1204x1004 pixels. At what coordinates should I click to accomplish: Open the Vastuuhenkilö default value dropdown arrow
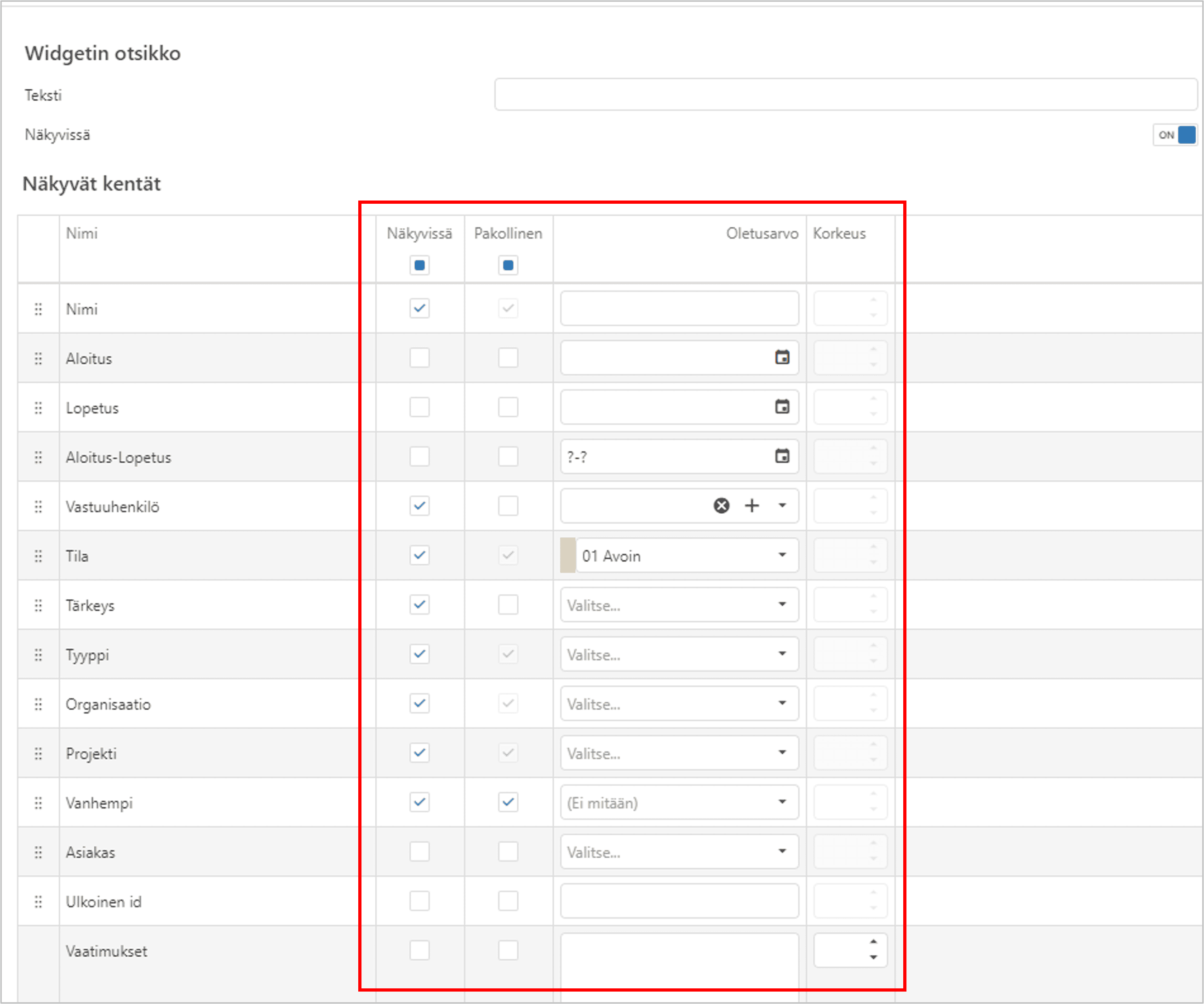(782, 505)
